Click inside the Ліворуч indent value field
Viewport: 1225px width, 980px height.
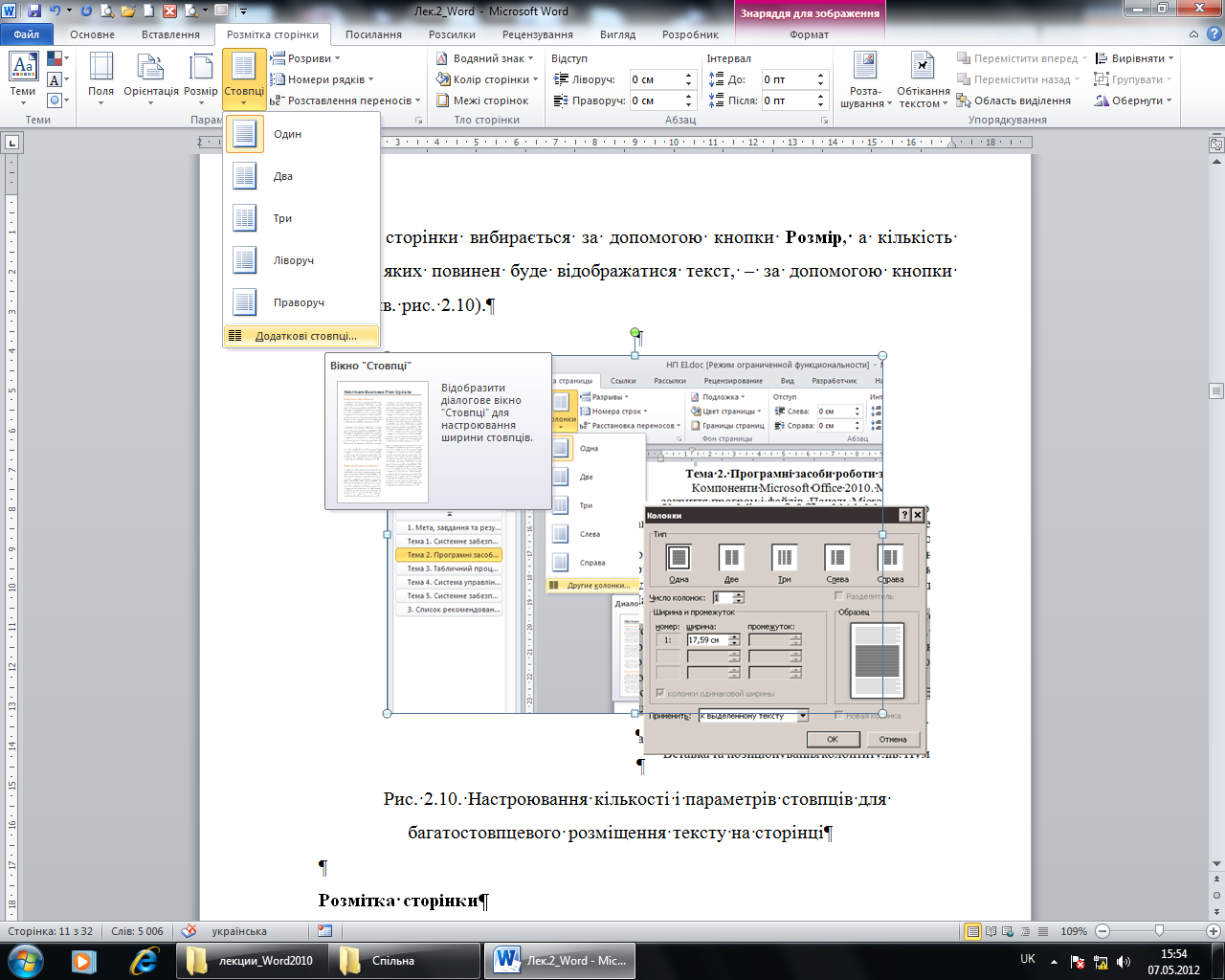[x=654, y=79]
